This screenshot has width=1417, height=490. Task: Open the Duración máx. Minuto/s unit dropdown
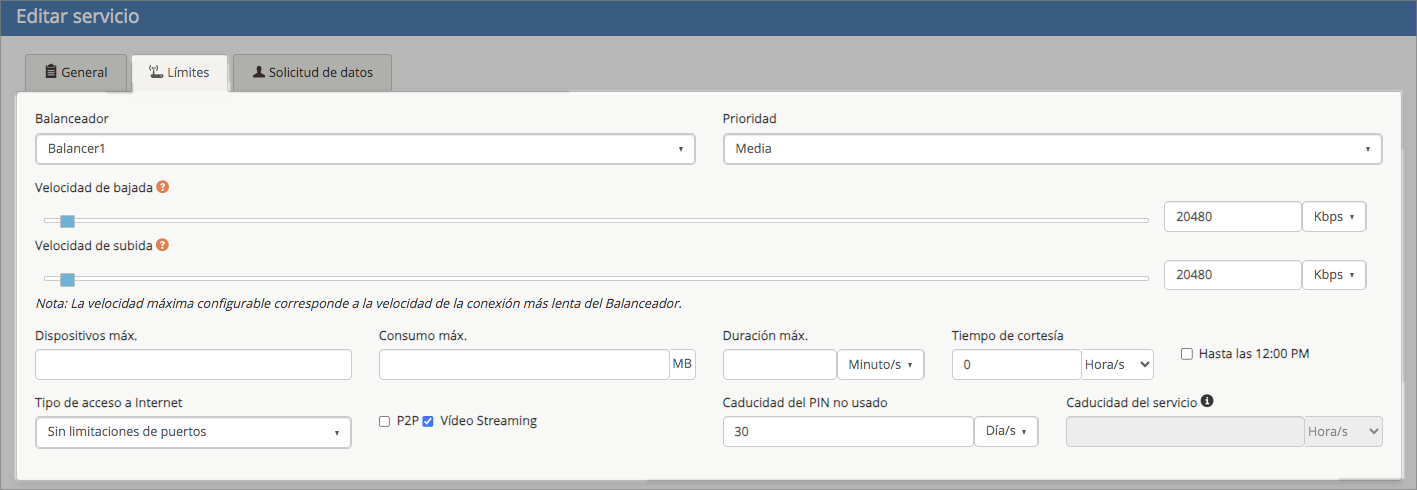880,365
